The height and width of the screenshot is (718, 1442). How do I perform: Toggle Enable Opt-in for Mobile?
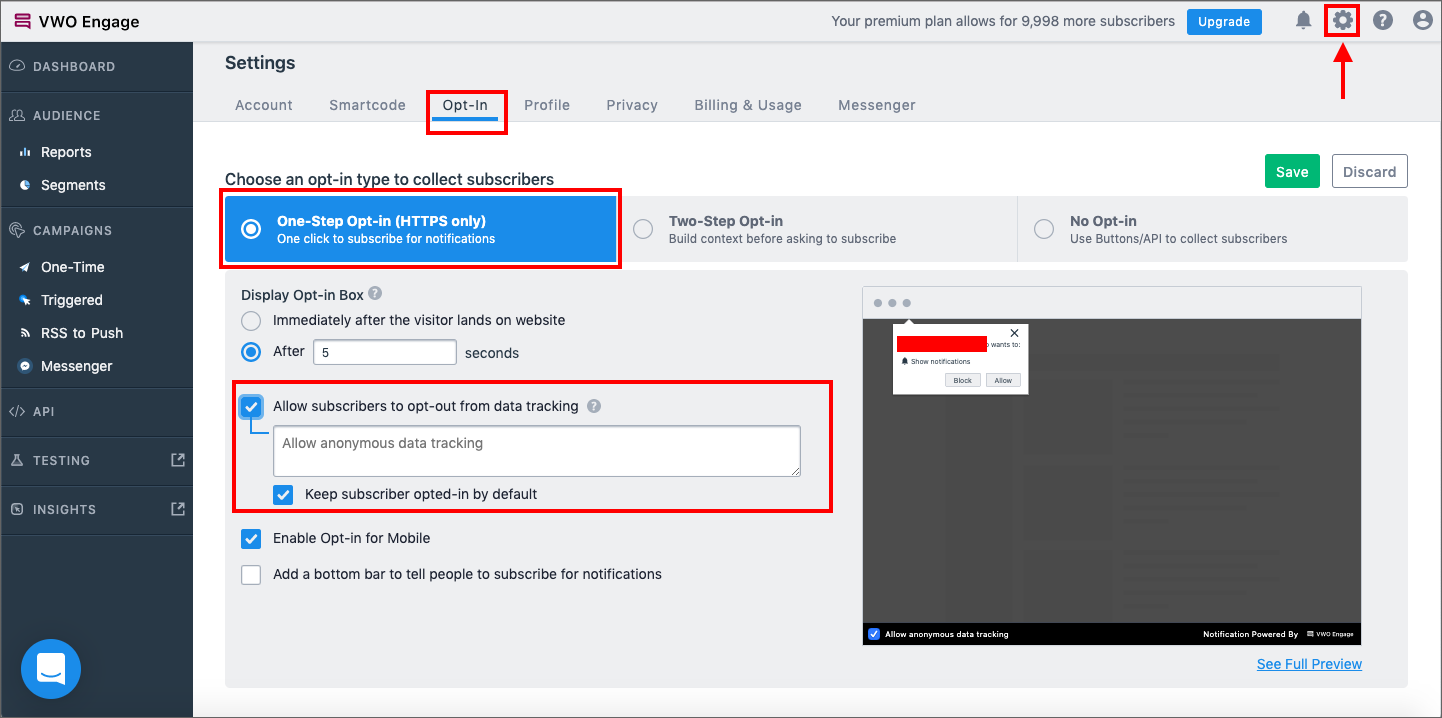coord(251,539)
